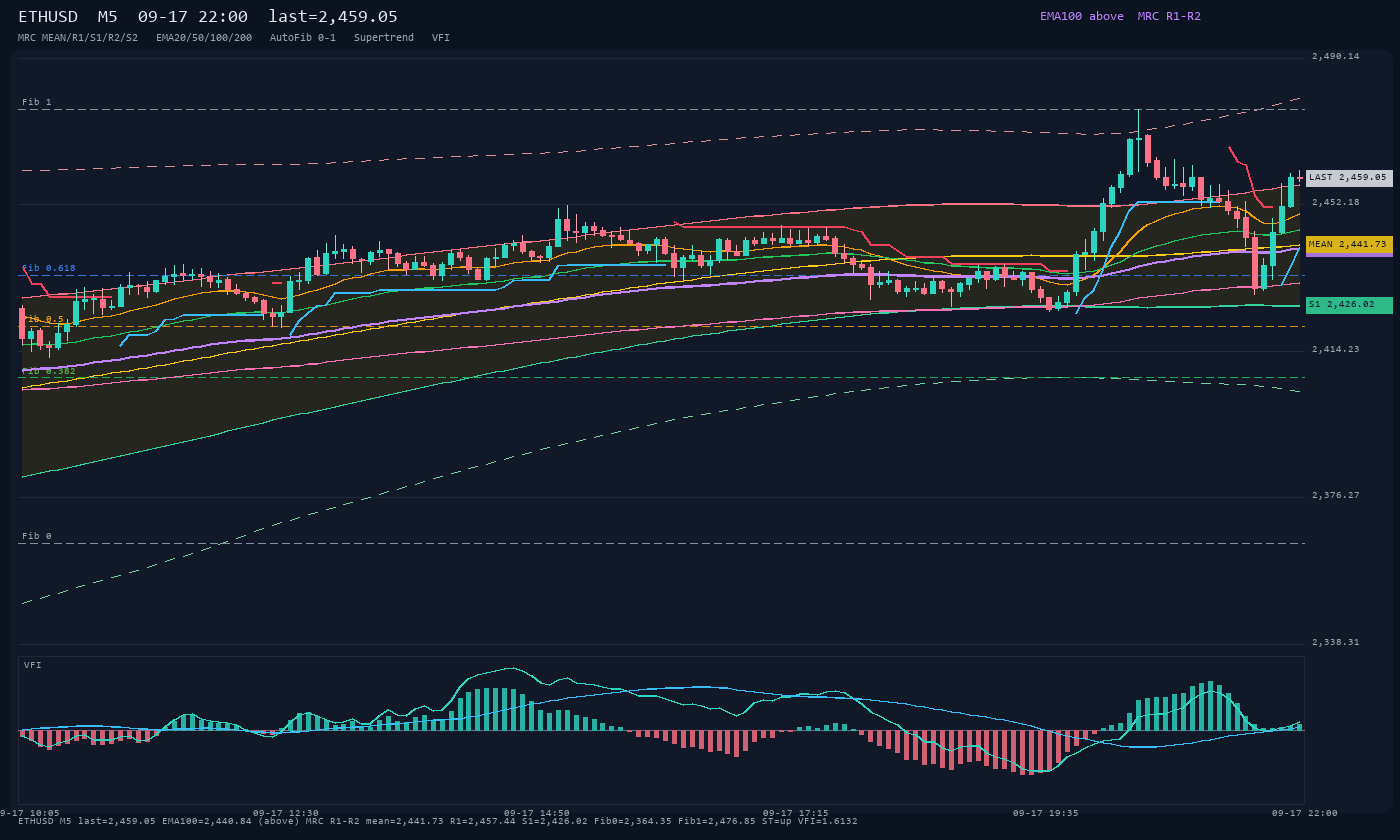Click the '09-17 22:00' time axis label
This screenshot has width=1400, height=840.
pyautogui.click(x=1305, y=813)
